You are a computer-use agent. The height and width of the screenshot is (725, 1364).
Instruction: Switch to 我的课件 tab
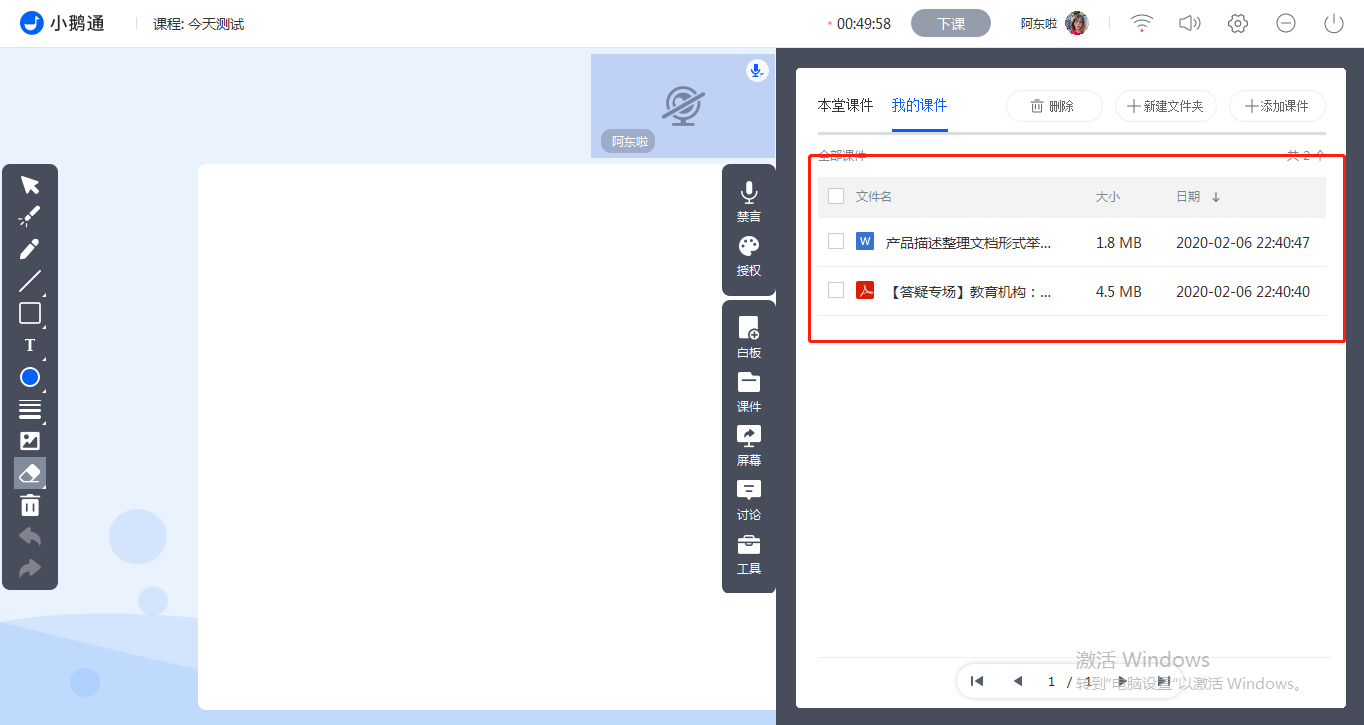pos(920,105)
